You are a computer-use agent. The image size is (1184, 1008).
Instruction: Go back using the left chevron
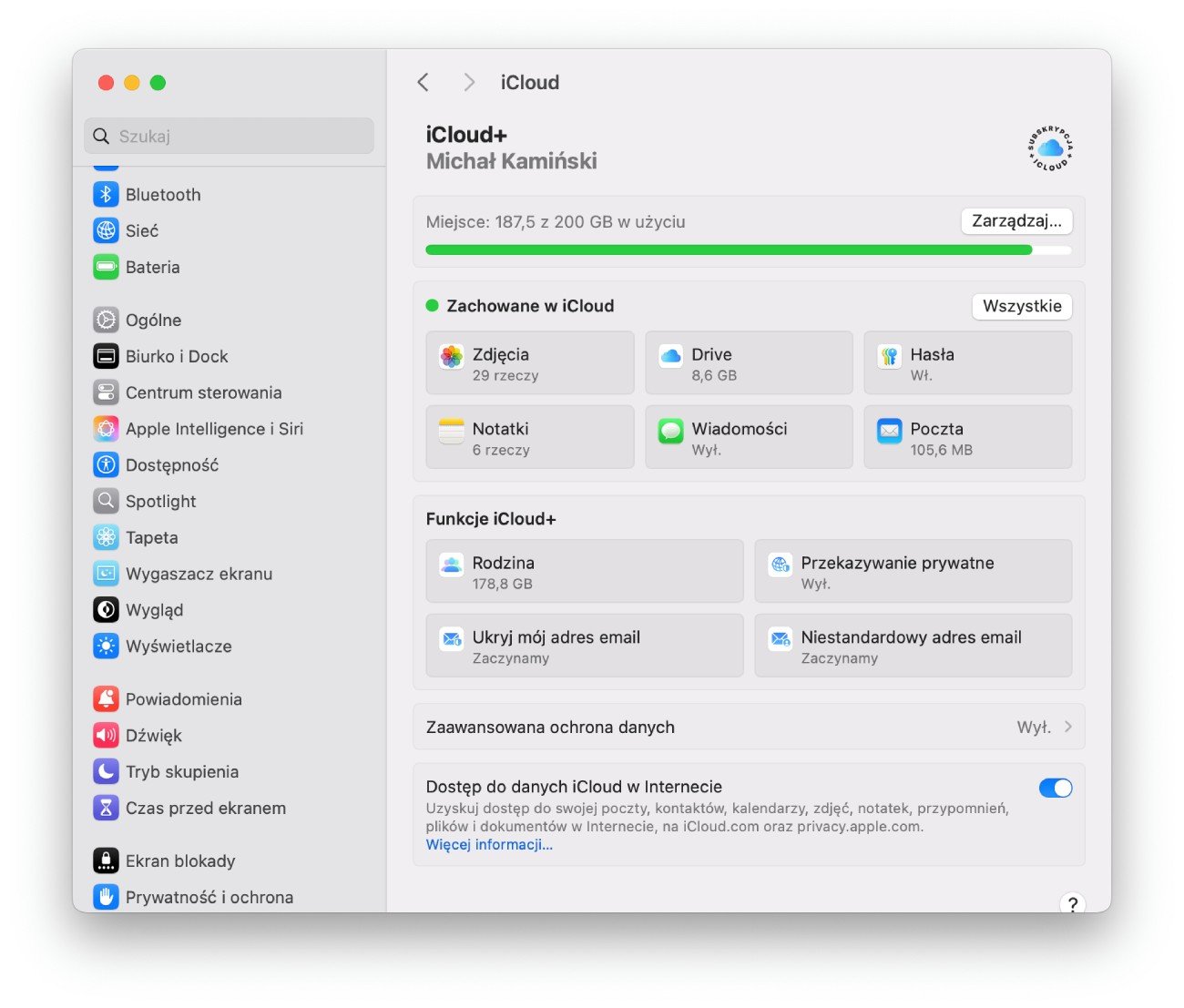coord(424,82)
